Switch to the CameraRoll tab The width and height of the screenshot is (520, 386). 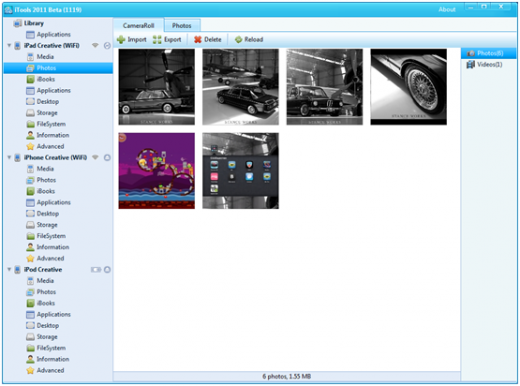(x=138, y=25)
